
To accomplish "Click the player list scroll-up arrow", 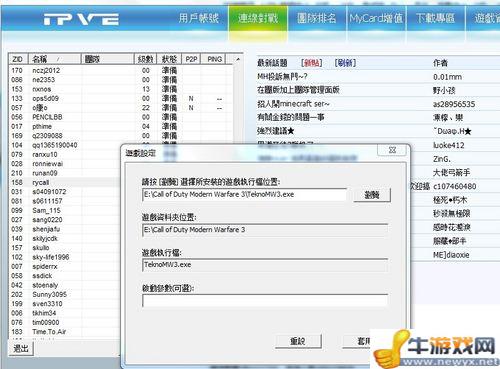I will pyautogui.click(x=238, y=60).
